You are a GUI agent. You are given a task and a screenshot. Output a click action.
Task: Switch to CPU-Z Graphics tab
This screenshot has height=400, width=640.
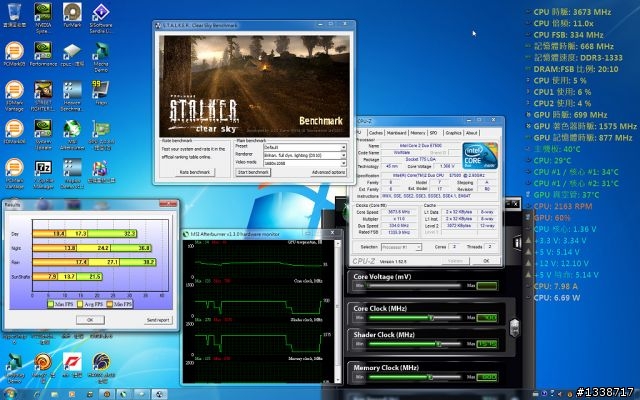(x=453, y=133)
